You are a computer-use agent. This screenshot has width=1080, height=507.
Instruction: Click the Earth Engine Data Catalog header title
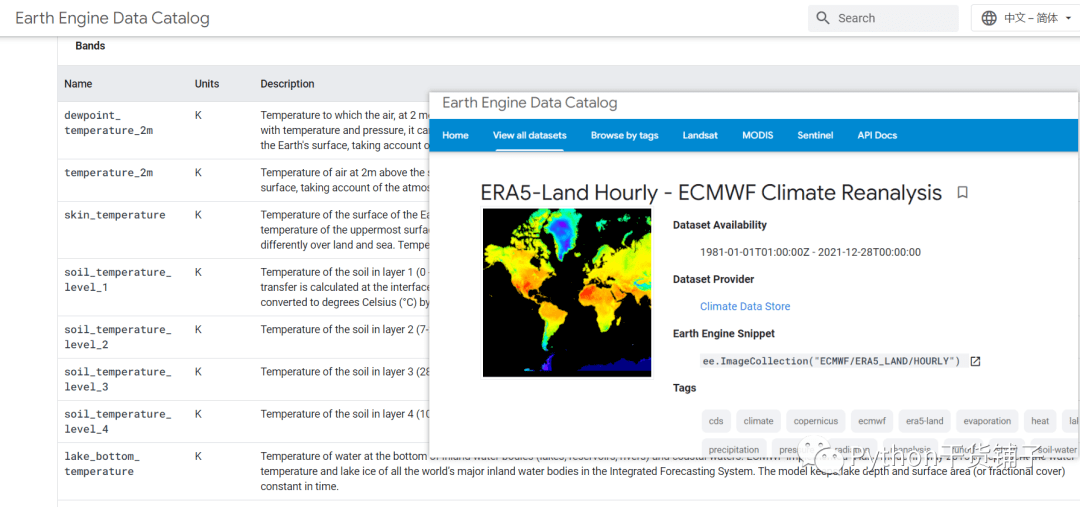click(112, 18)
